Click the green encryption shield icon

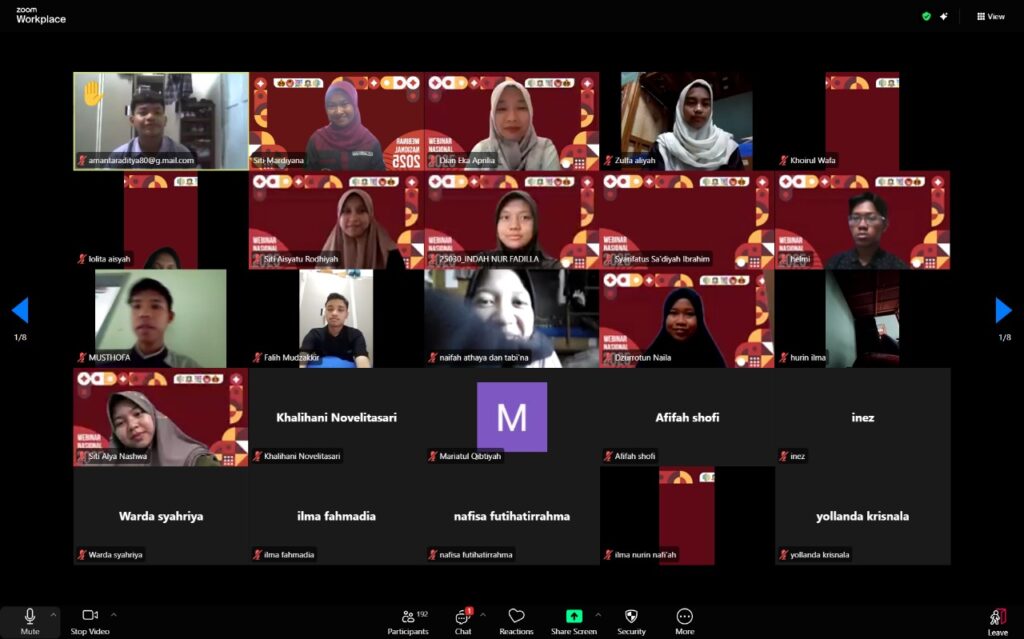pyautogui.click(x=926, y=16)
